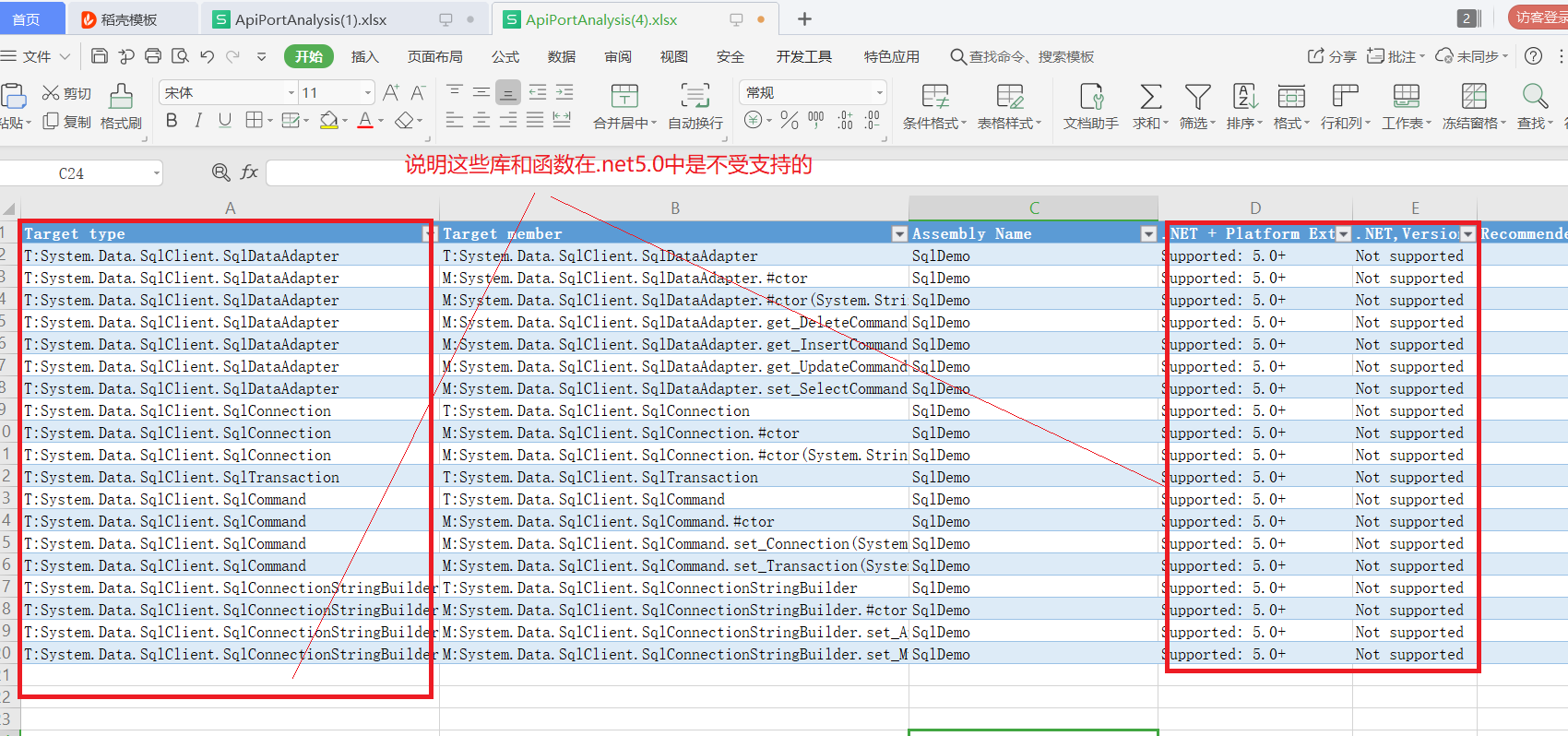
Task: Click the Cut (剪切) scissors button
Action: 66,93
